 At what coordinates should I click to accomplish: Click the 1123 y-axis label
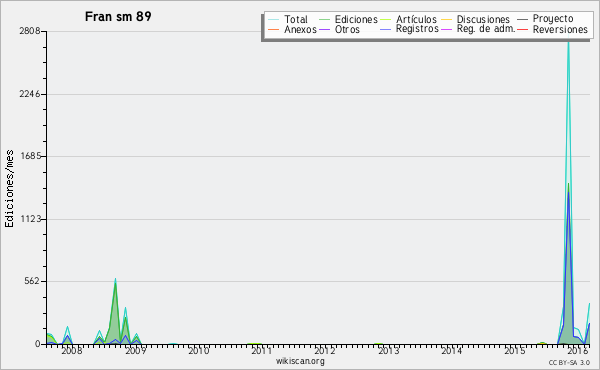click(x=30, y=219)
